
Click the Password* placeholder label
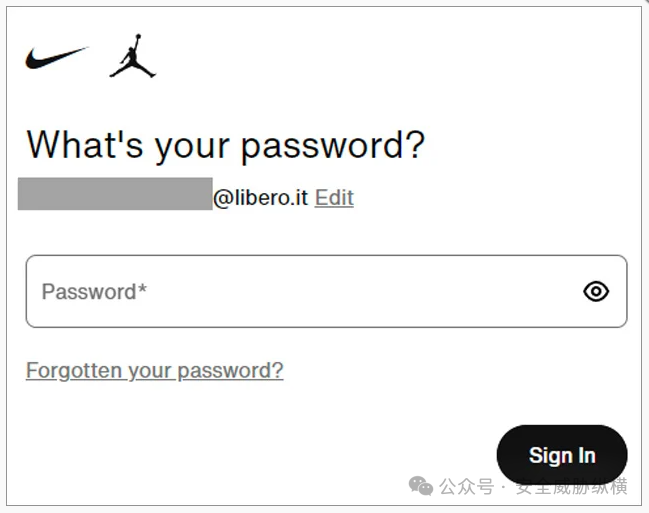pyautogui.click(x=94, y=291)
